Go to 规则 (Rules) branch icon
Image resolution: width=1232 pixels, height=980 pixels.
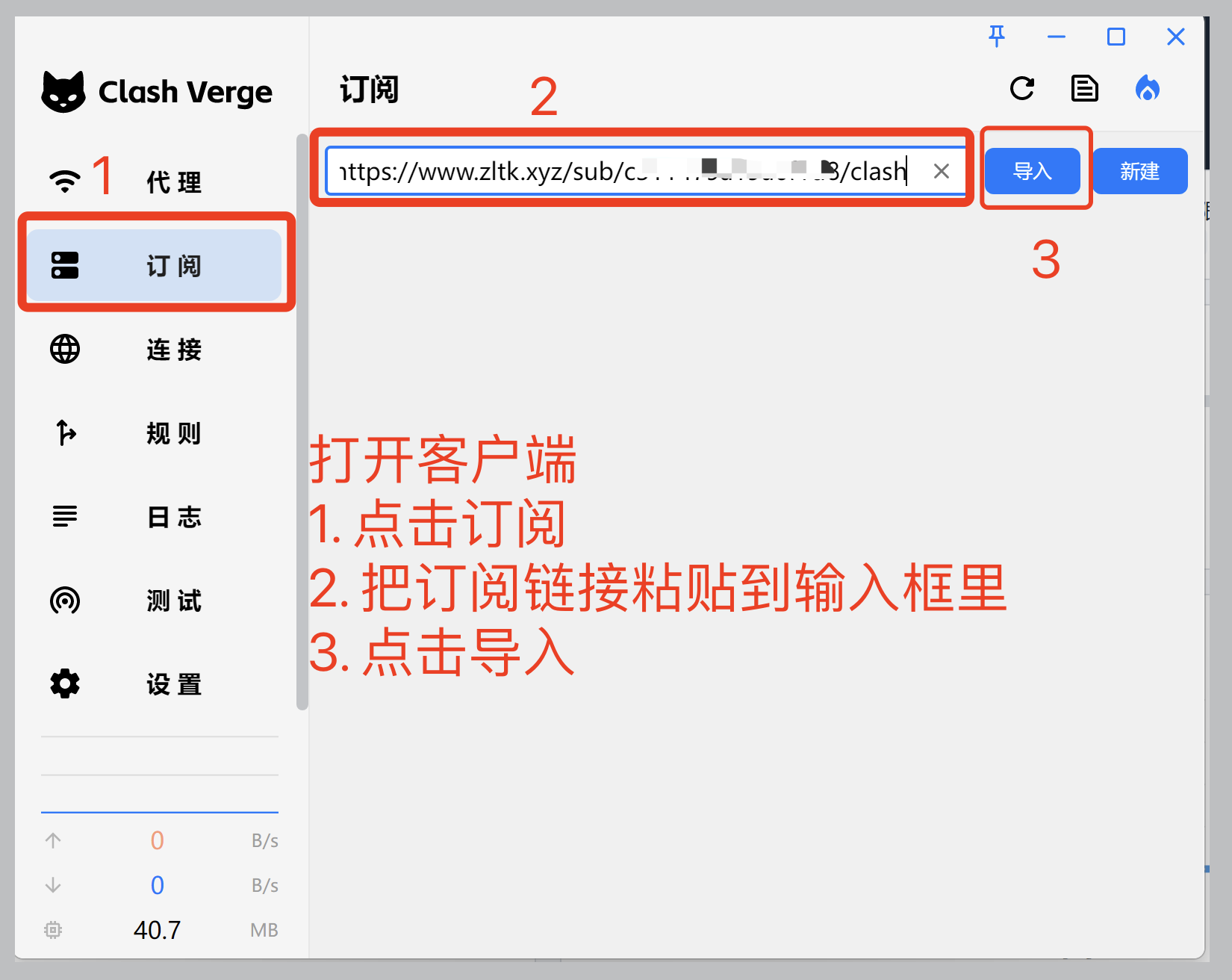coord(65,432)
